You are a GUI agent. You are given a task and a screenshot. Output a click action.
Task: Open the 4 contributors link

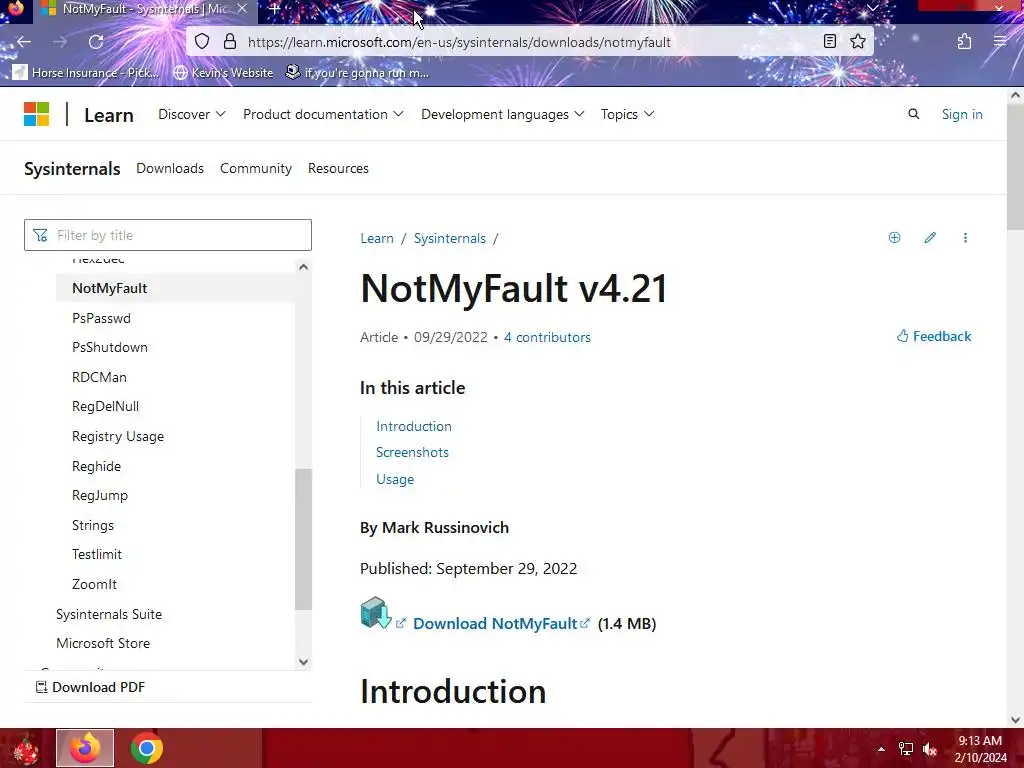coord(547,337)
